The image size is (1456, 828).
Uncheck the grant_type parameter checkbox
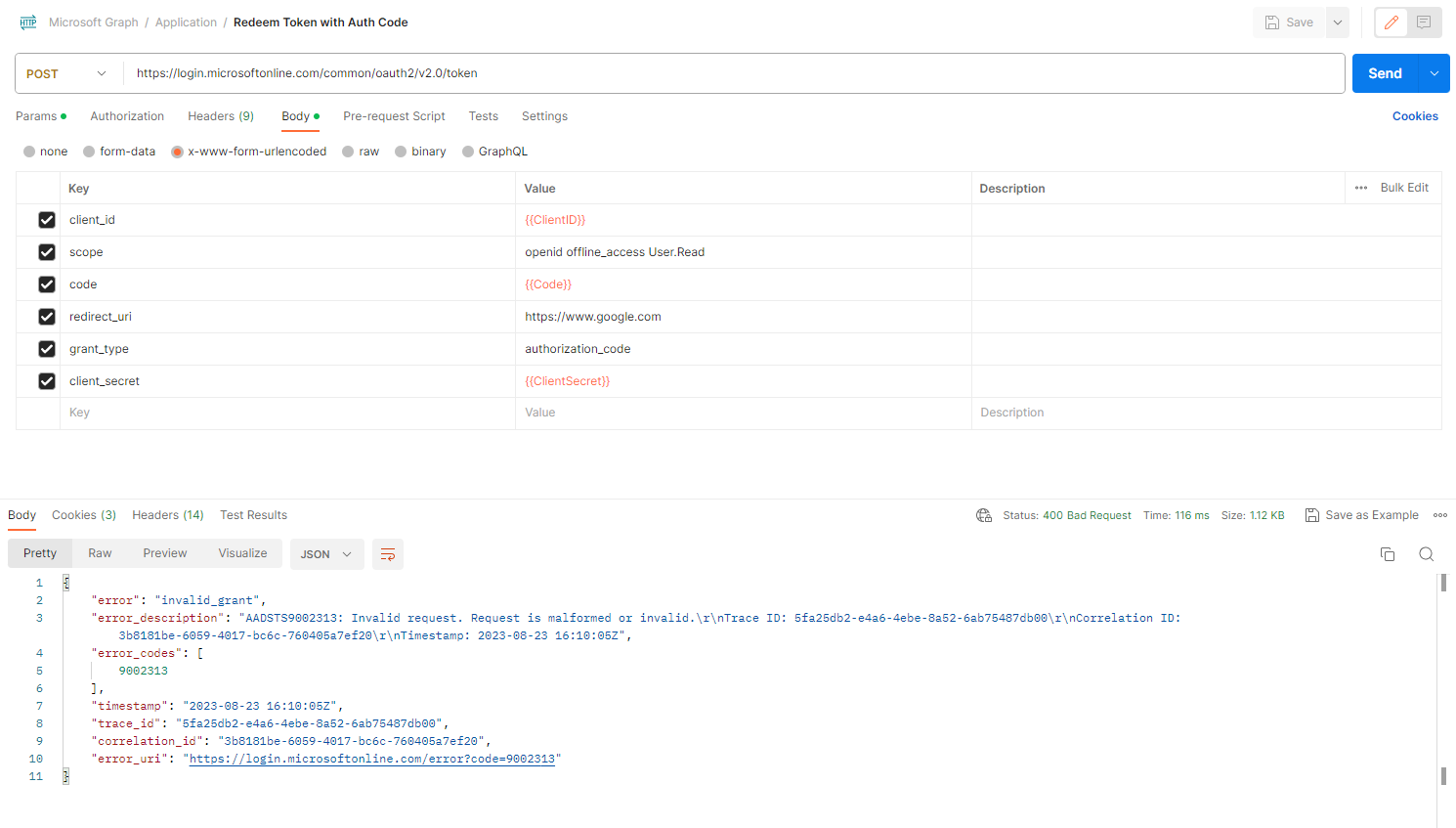(47, 349)
